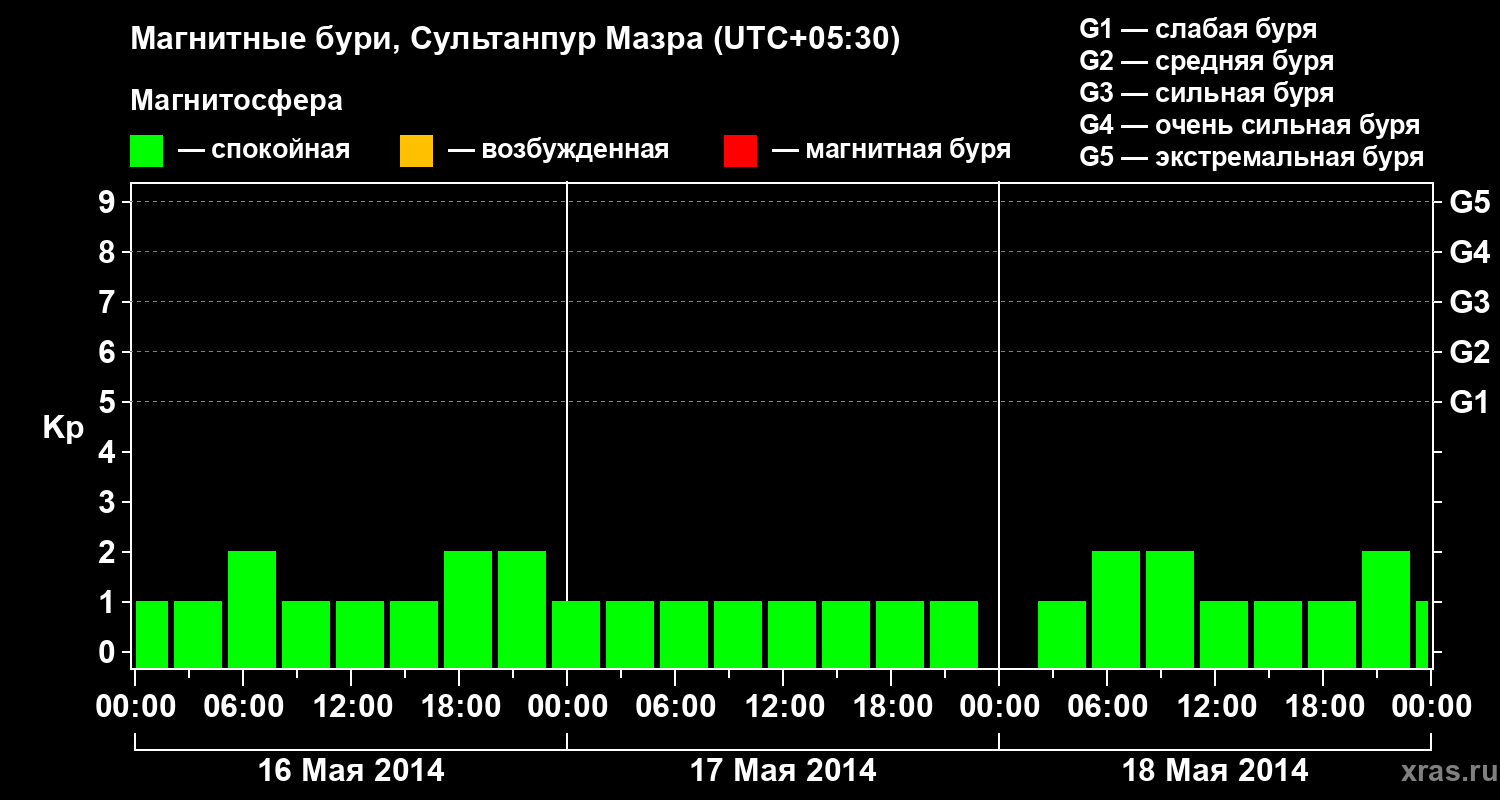
Task: Click the '— возбужденная' legend label
Action: [x=558, y=151]
